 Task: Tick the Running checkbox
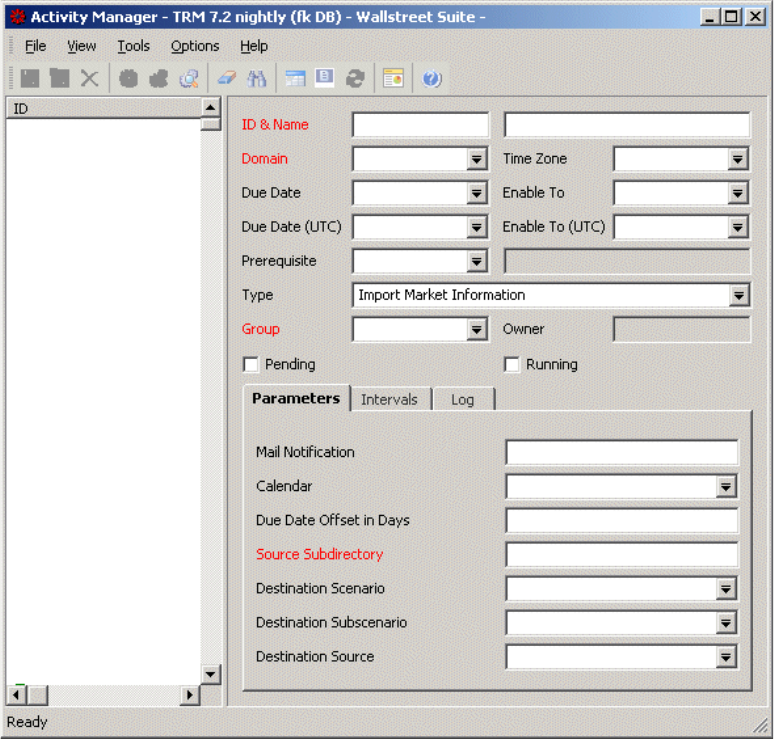tap(512, 365)
